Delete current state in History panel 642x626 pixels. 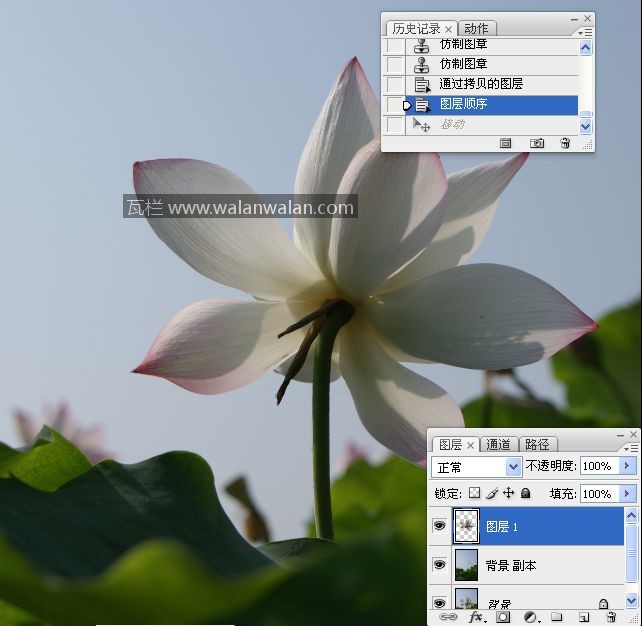(565, 144)
